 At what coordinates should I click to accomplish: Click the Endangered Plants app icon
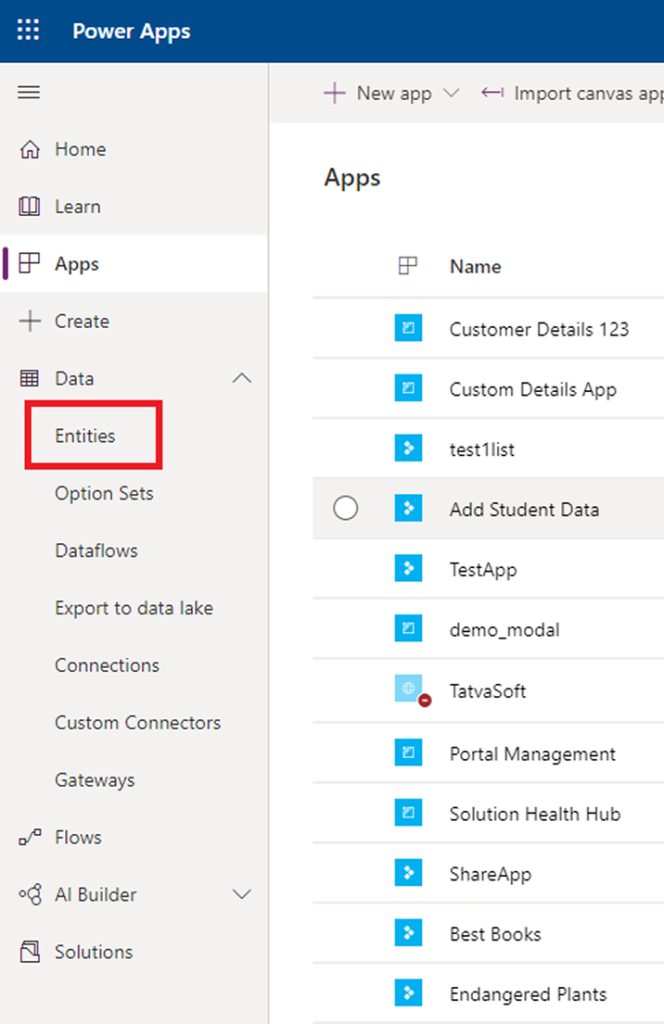pyautogui.click(x=408, y=993)
